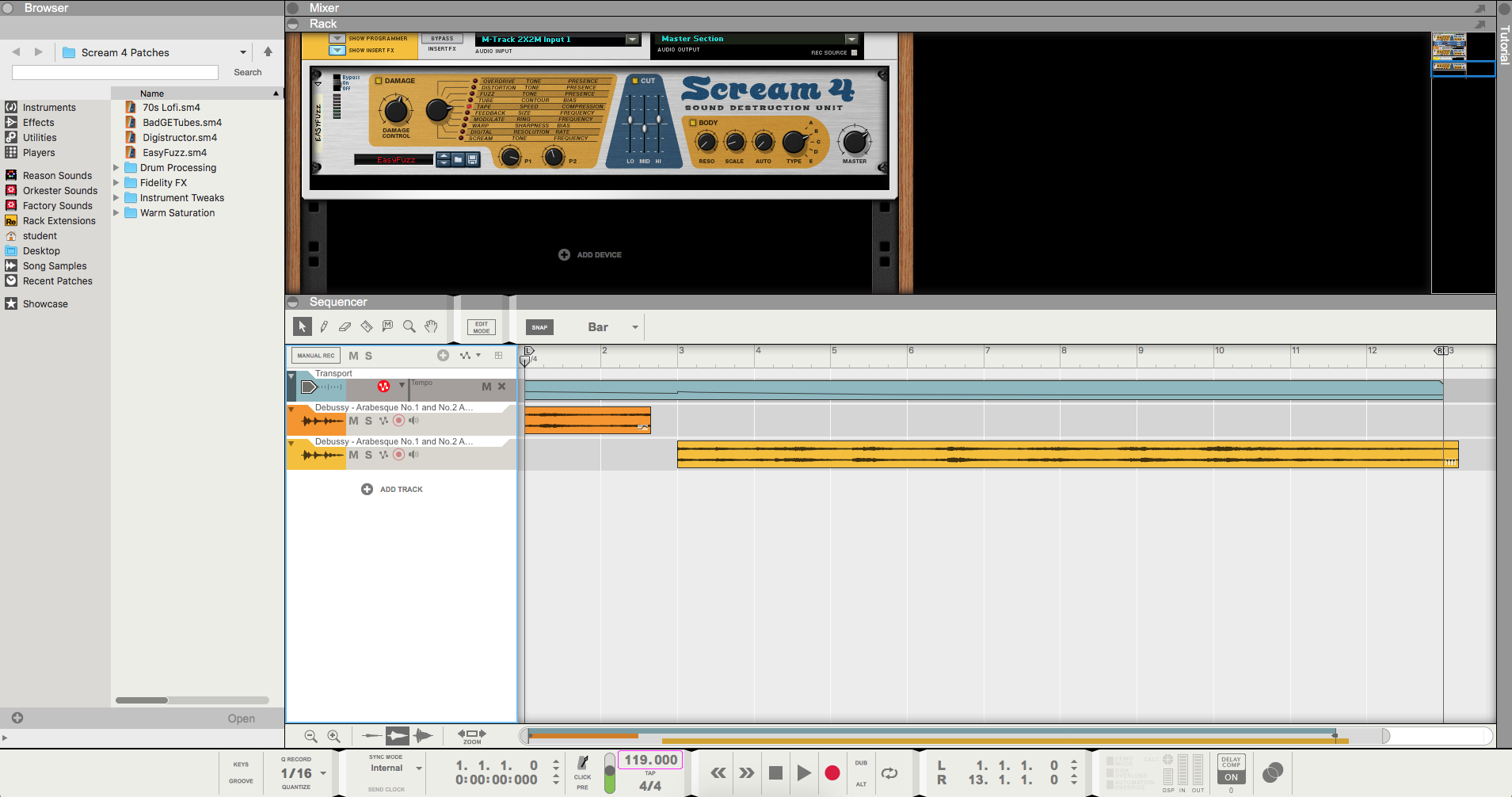Click Add Track in the sequencer

tap(392, 490)
